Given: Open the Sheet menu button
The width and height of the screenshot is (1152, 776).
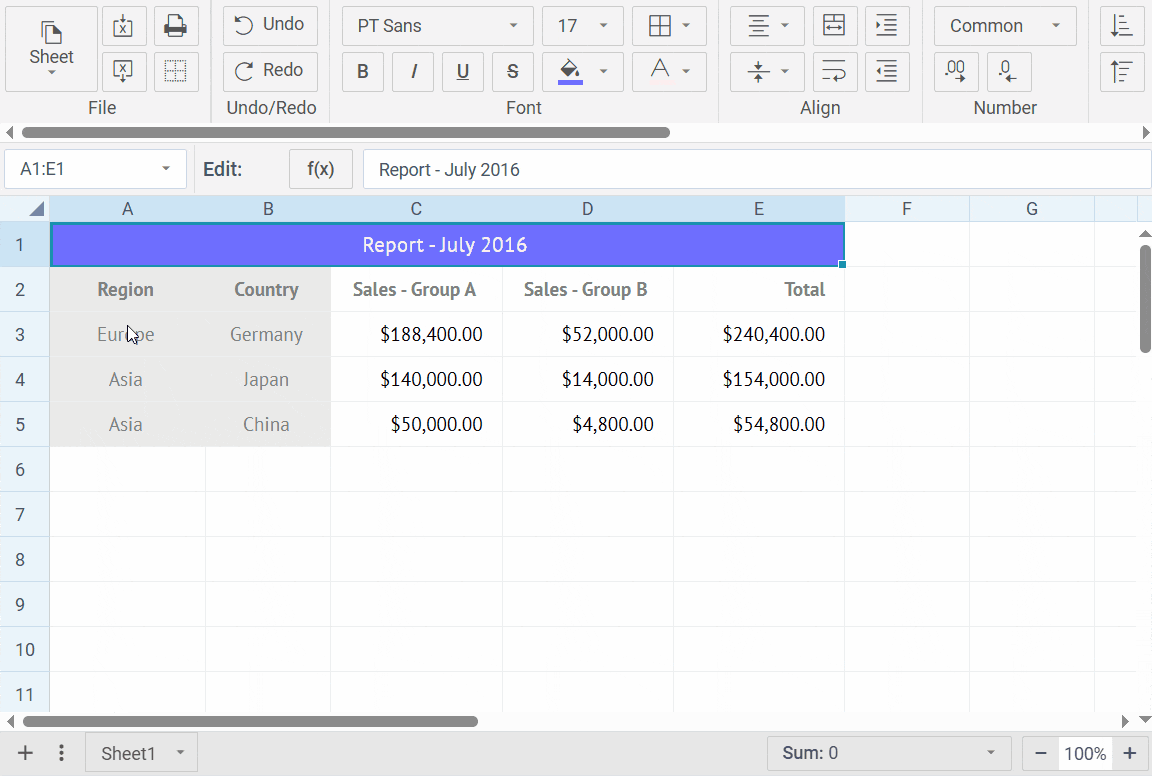Looking at the screenshot, I should point(51,48).
